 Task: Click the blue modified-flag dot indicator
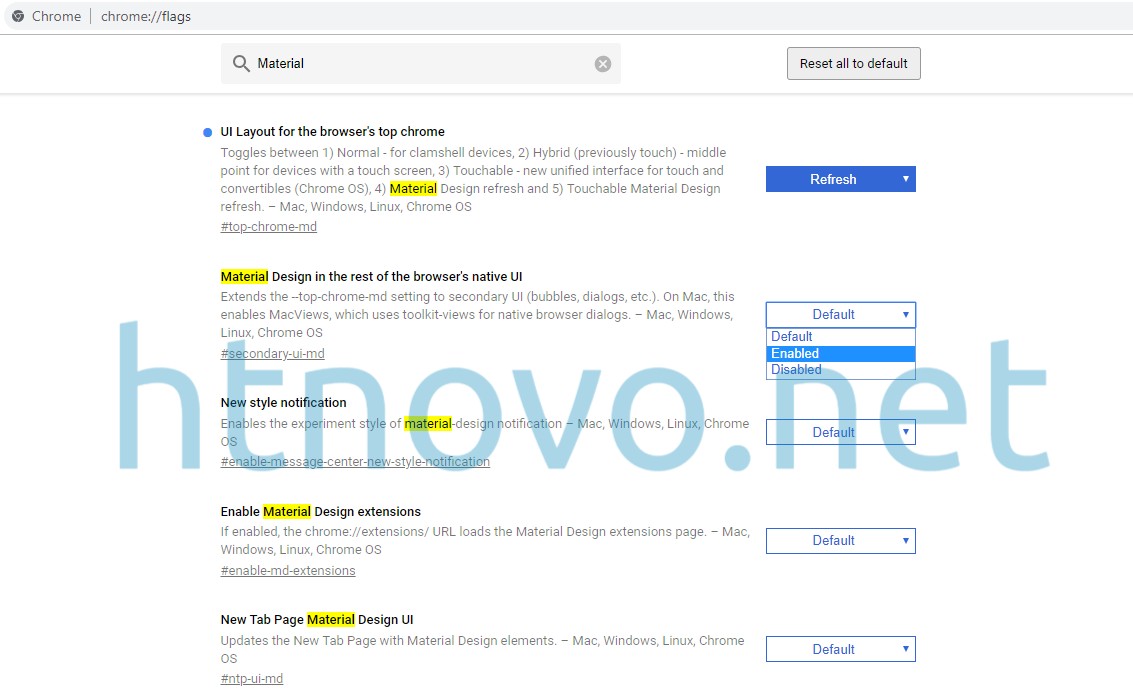click(207, 132)
